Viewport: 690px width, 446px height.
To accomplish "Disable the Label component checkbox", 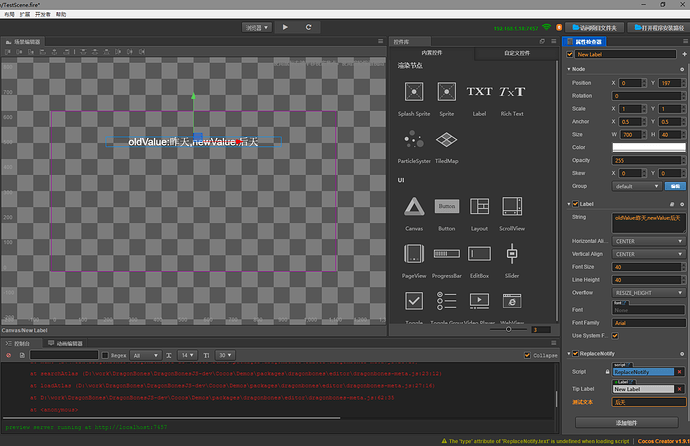I will coord(576,204).
